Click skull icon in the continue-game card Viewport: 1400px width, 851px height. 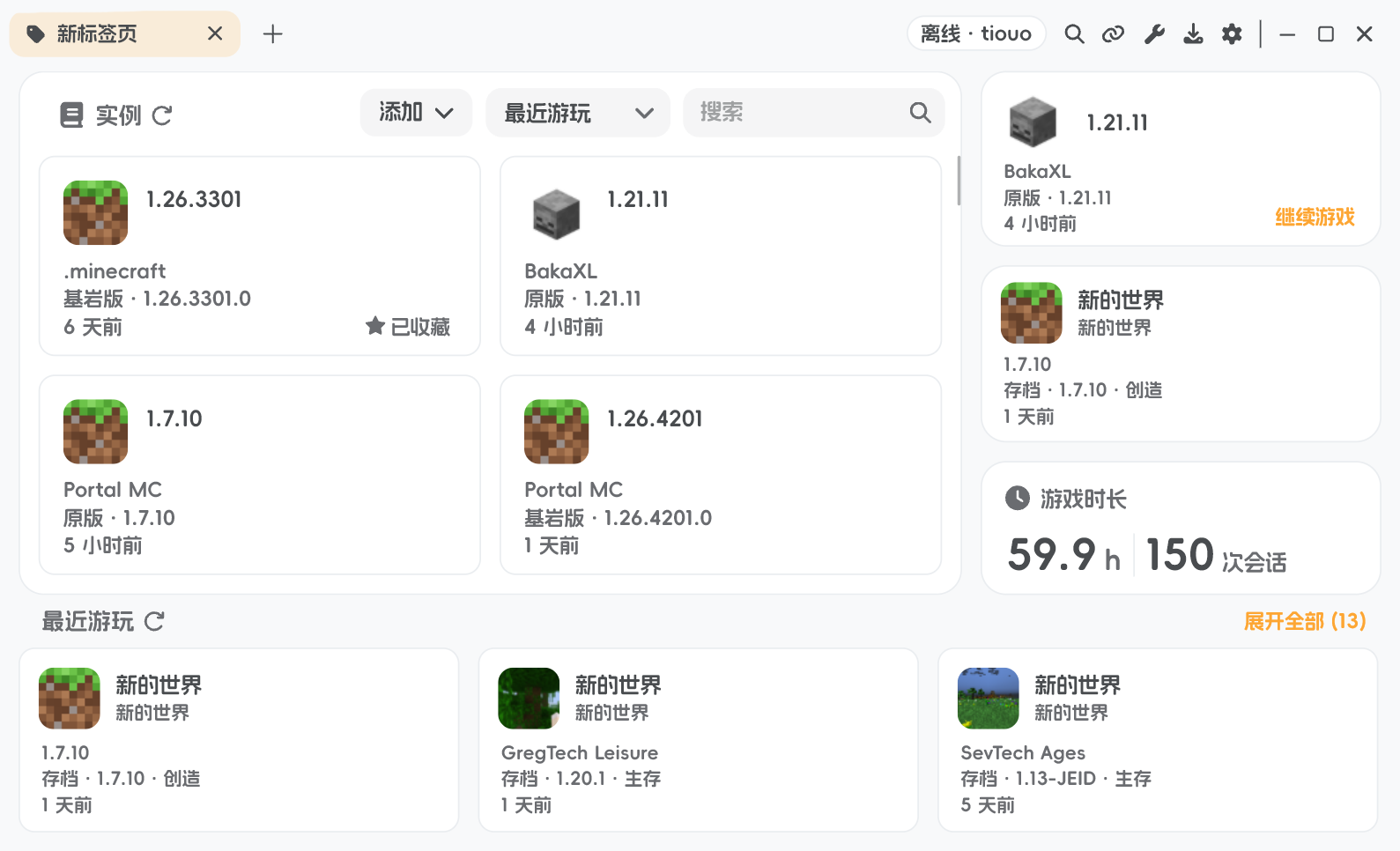click(1033, 122)
